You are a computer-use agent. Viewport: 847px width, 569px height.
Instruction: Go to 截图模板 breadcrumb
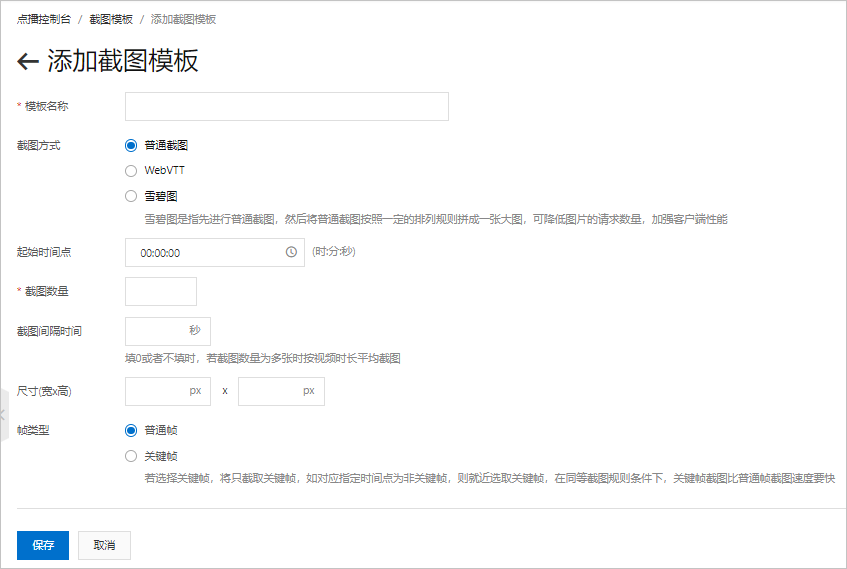pyautogui.click(x=111, y=19)
